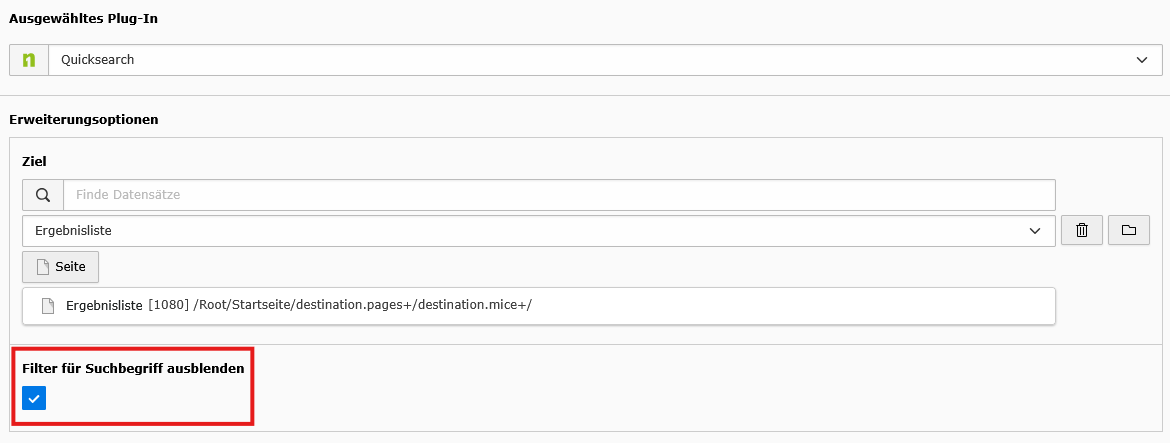Open the Quicksearch plug-in dropdown
The height and width of the screenshot is (443, 1170).
coord(590,60)
